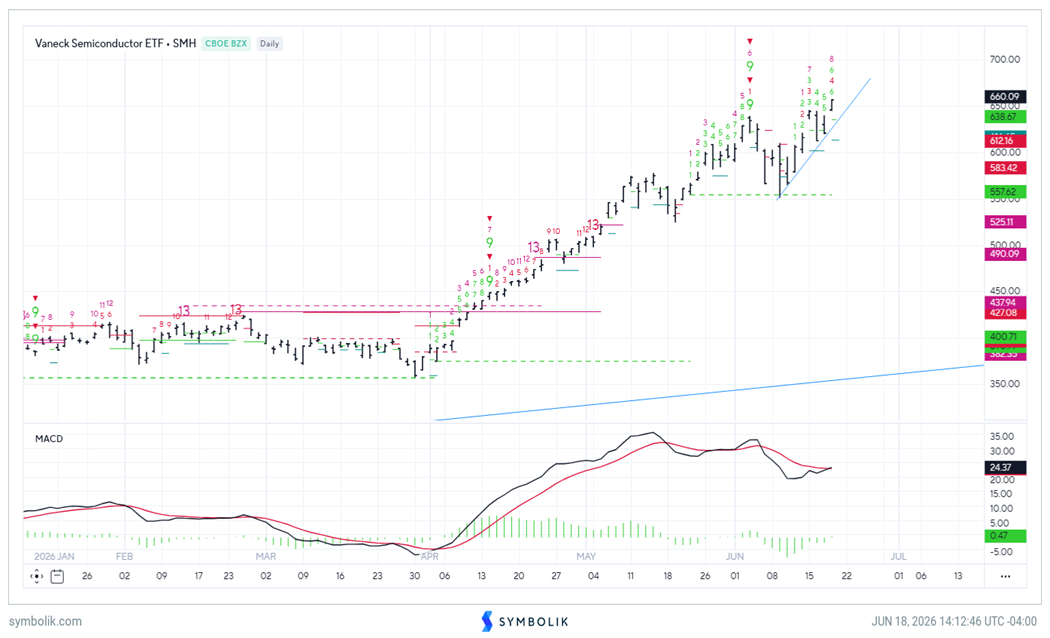
Task: Click the 17 date tick on time axis
Action: coord(199,576)
